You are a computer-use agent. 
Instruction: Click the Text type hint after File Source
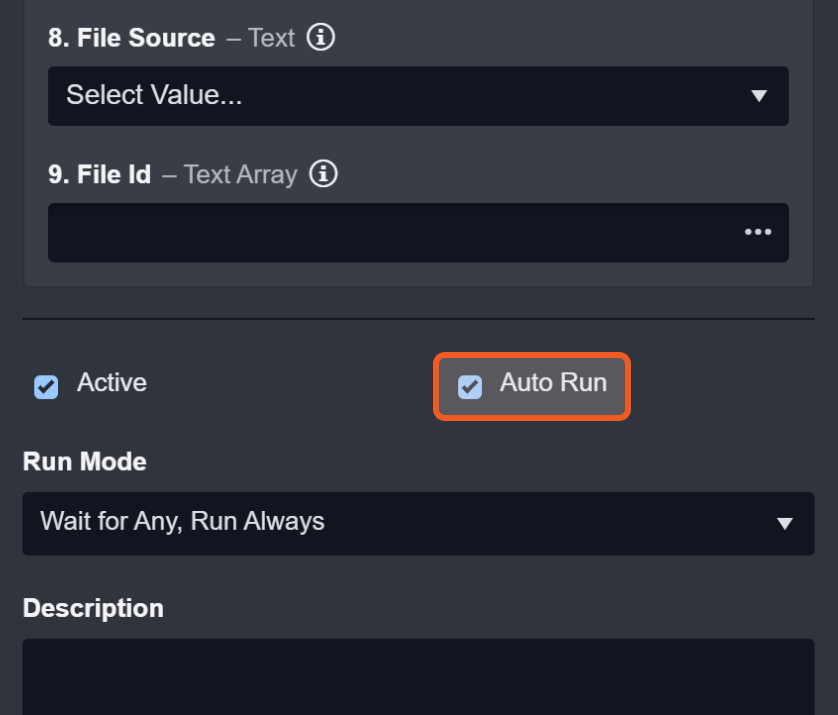pos(271,38)
